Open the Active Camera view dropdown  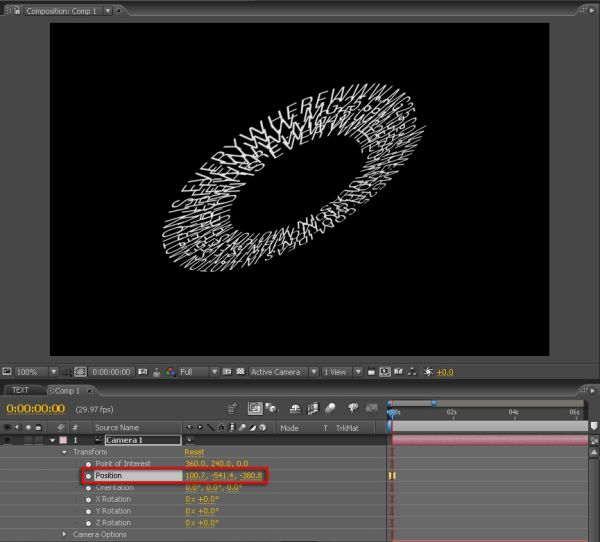point(284,372)
